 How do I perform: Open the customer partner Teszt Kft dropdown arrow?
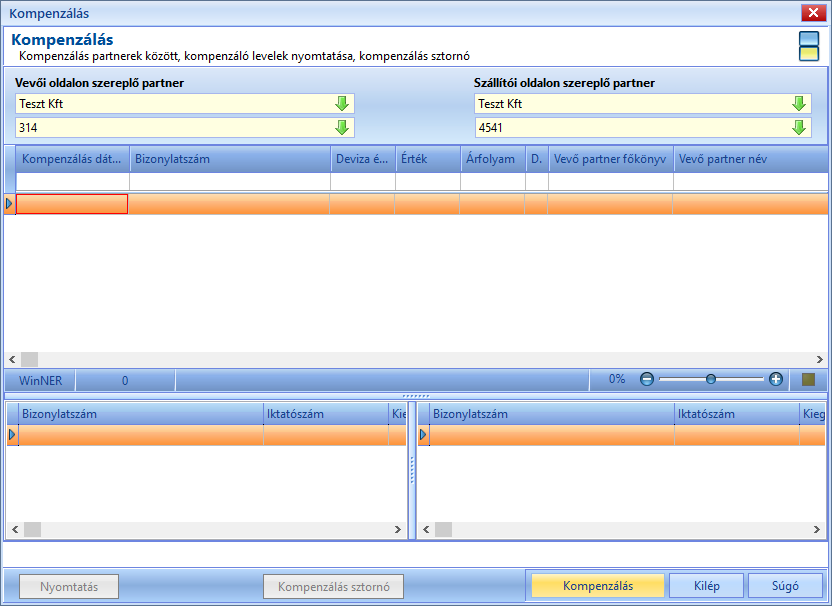[x=342, y=103]
